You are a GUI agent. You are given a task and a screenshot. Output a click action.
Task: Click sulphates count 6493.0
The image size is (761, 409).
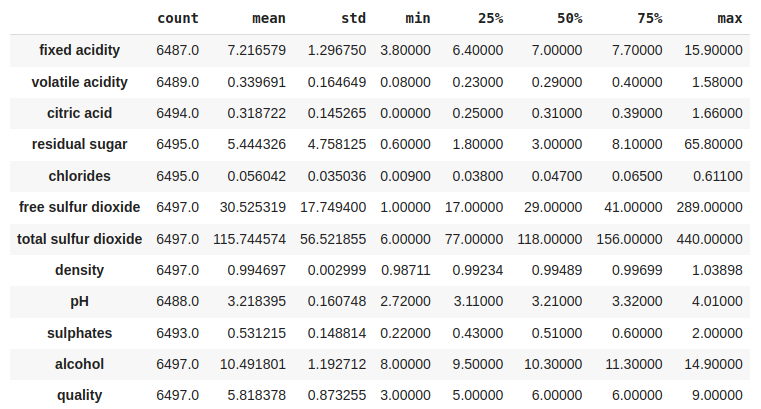pos(178,333)
